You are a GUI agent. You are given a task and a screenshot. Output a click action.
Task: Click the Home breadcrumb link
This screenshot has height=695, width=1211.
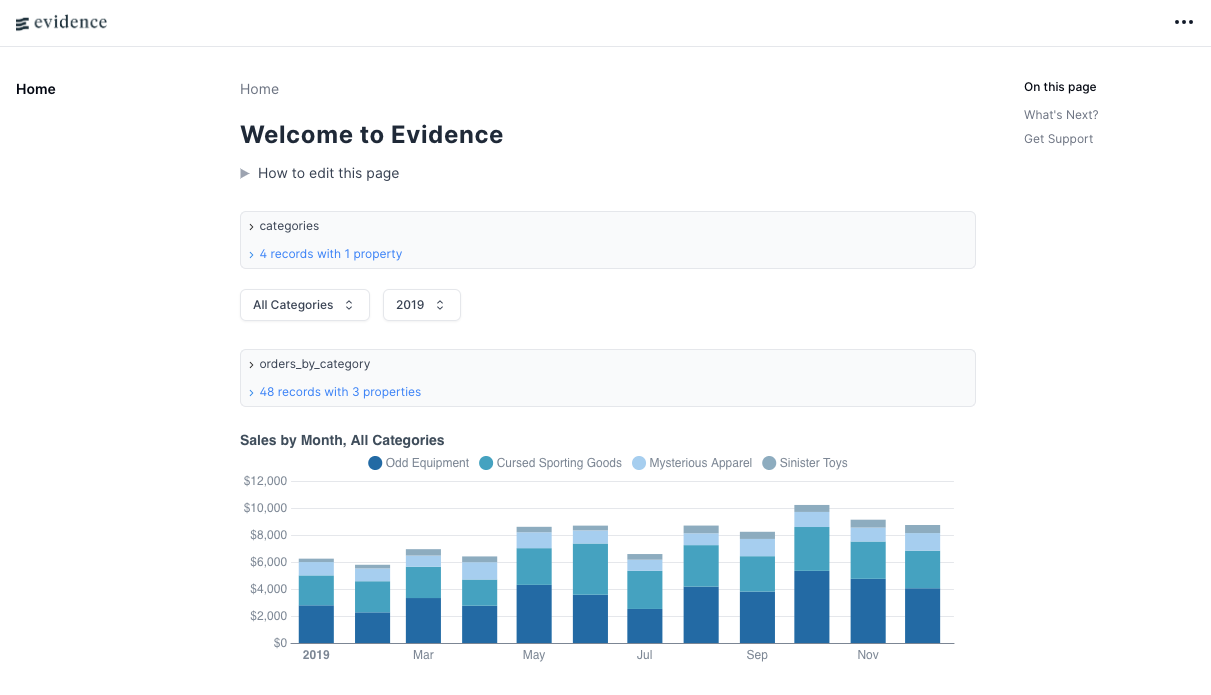coord(259,89)
